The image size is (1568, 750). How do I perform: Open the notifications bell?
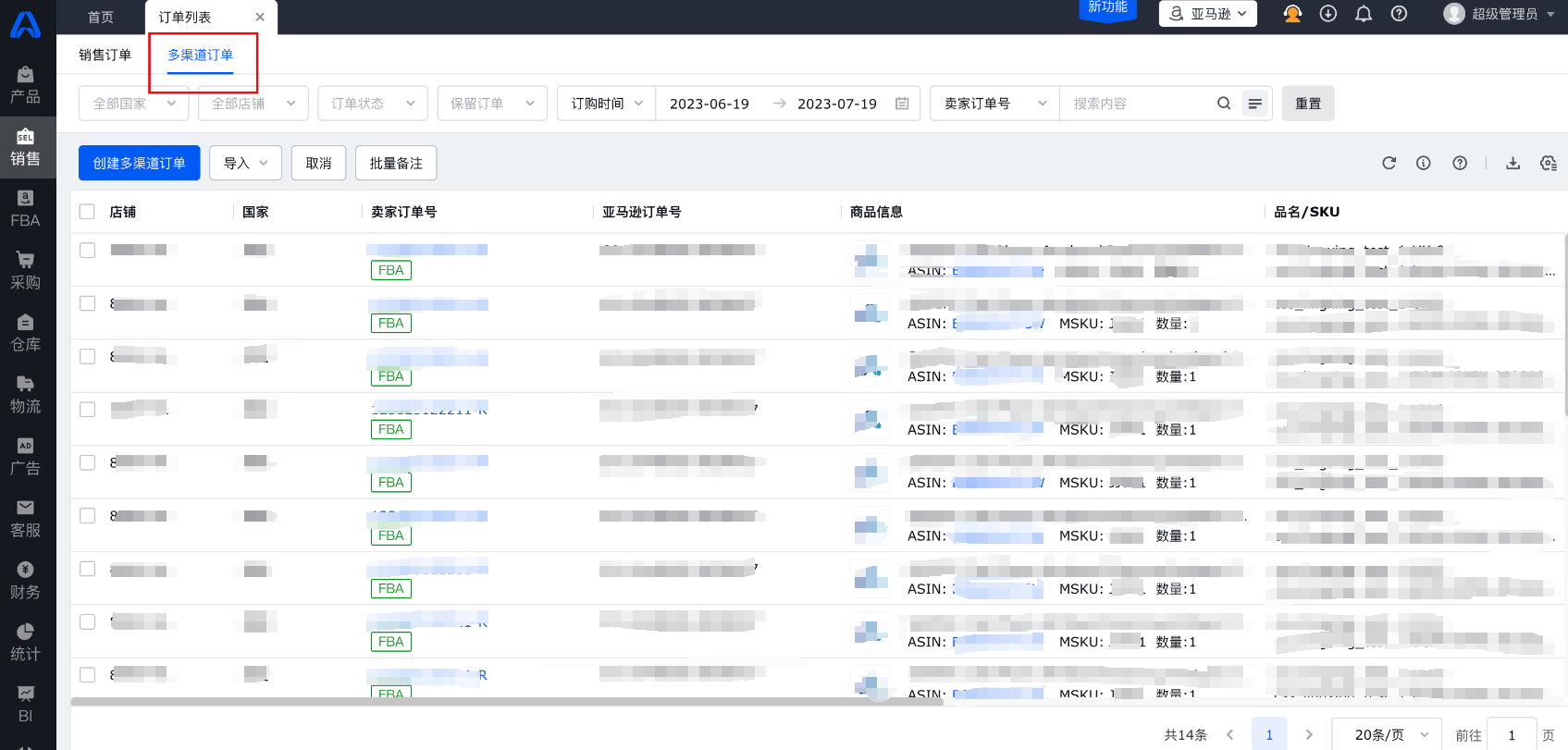click(1364, 14)
